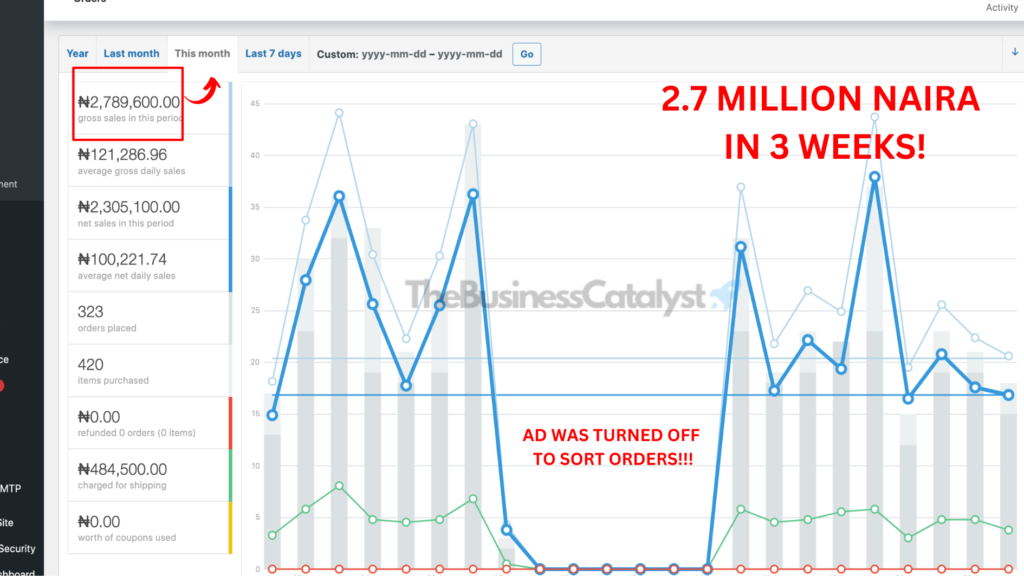Viewport: 1024px width, 576px height.
Task: Highlight average gross daily sales series
Action: coord(150,161)
